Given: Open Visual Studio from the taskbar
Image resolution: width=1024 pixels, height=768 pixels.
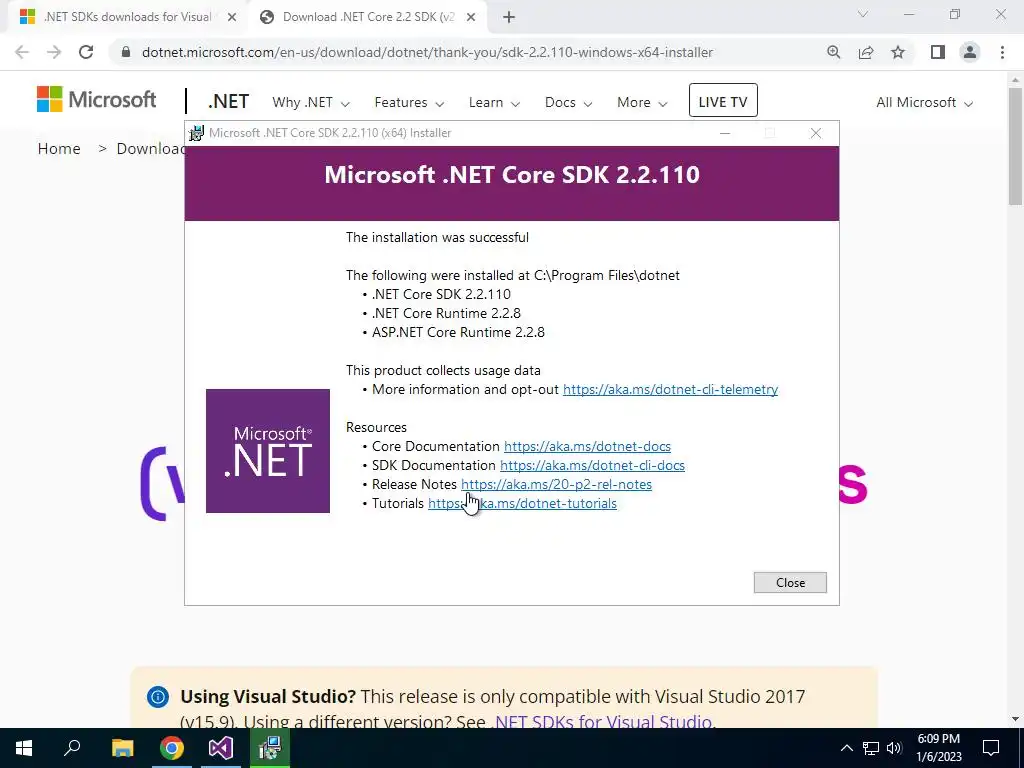Looking at the screenshot, I should (x=221, y=748).
